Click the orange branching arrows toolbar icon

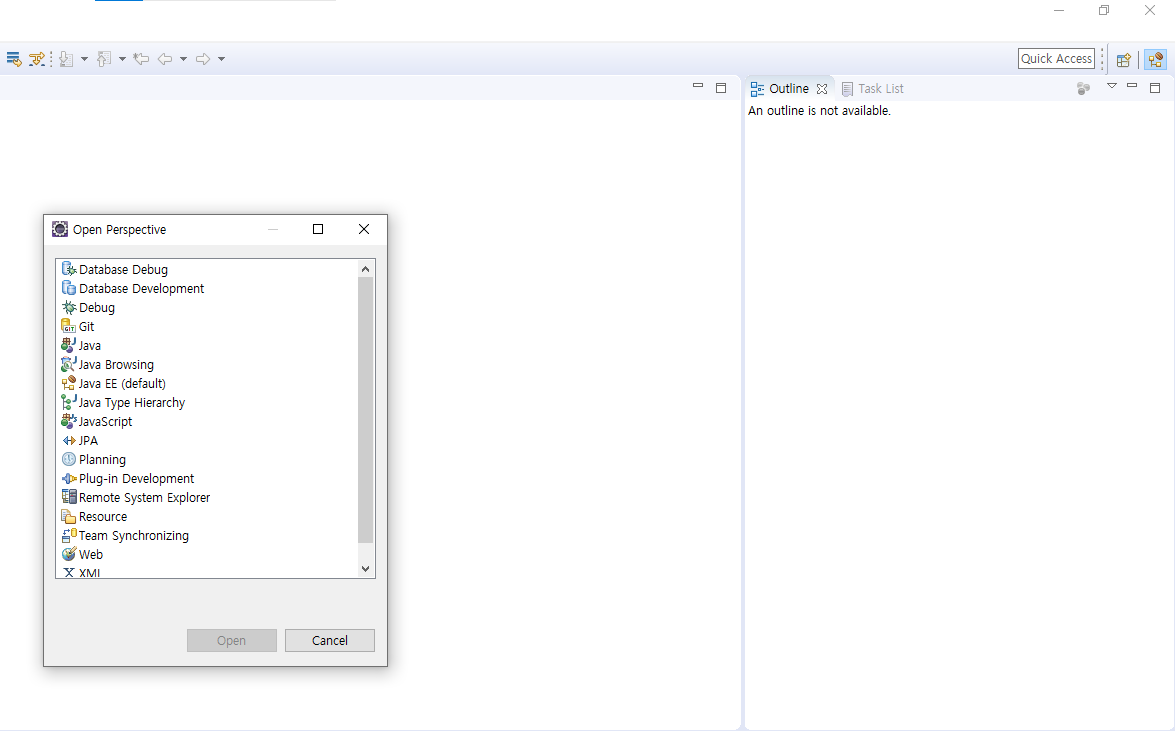[36, 58]
